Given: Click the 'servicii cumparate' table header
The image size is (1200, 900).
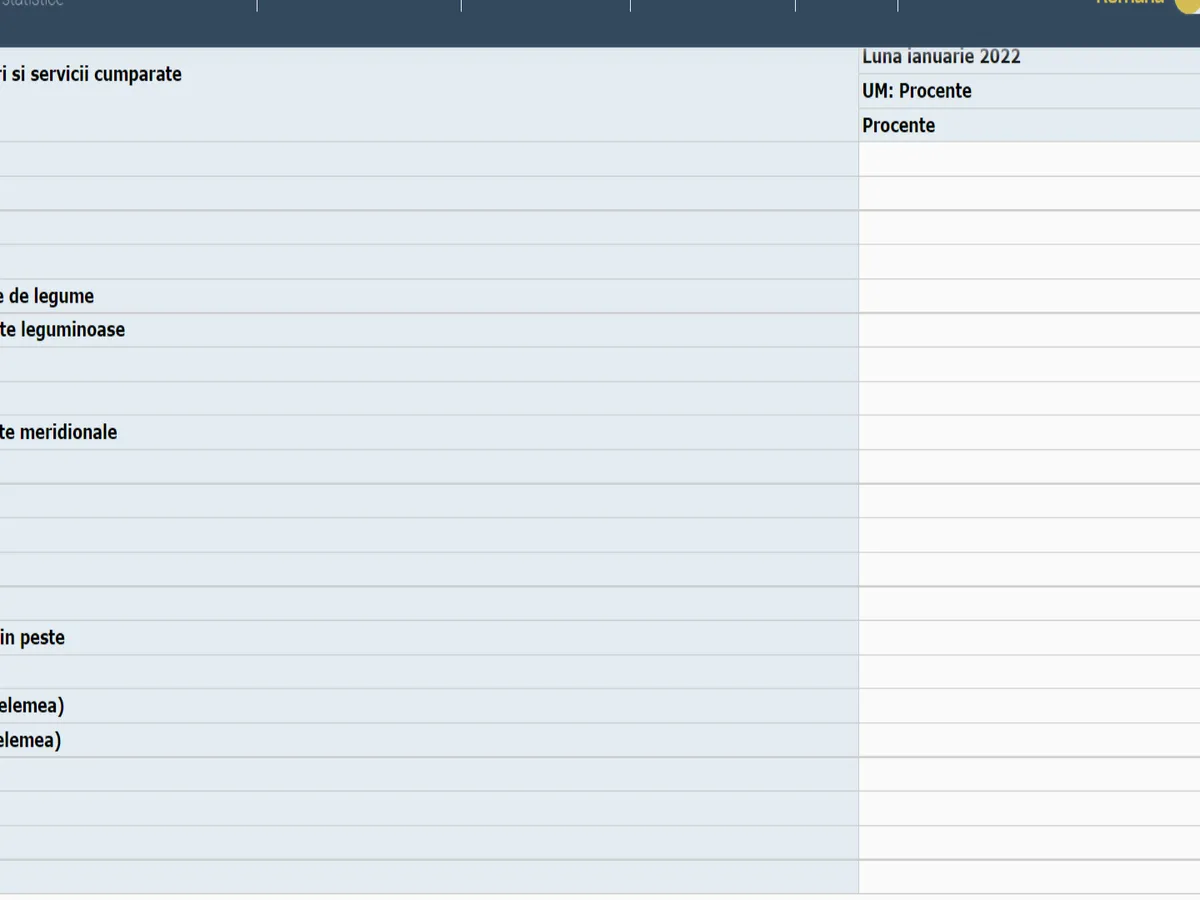Looking at the screenshot, I should pyautogui.click(x=91, y=74).
